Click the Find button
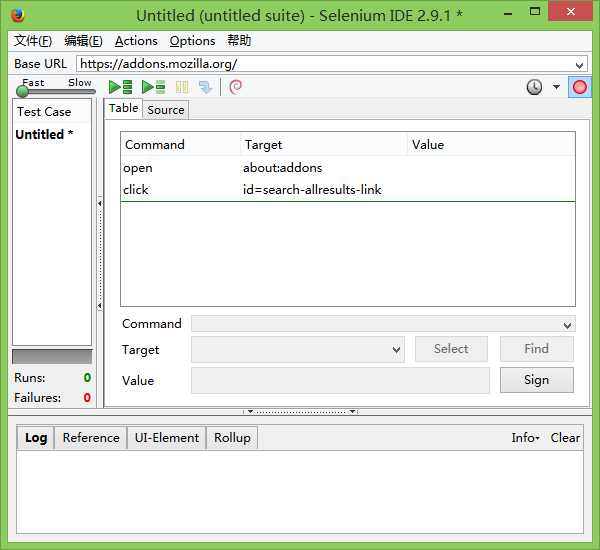600x550 pixels. [x=536, y=349]
